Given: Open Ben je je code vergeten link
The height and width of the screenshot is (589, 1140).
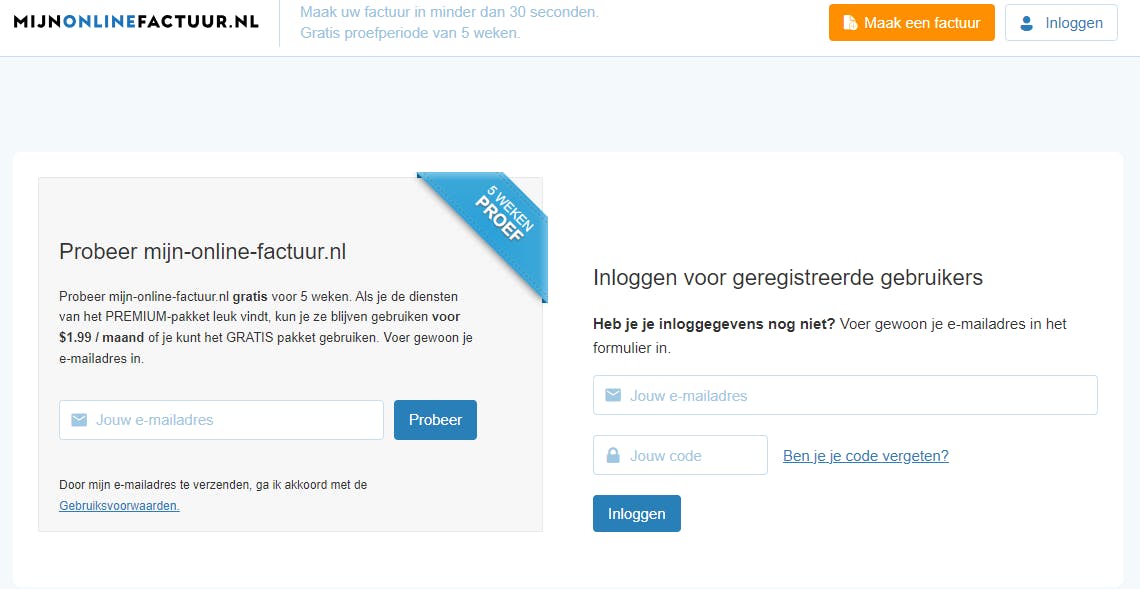Looking at the screenshot, I should point(865,456).
